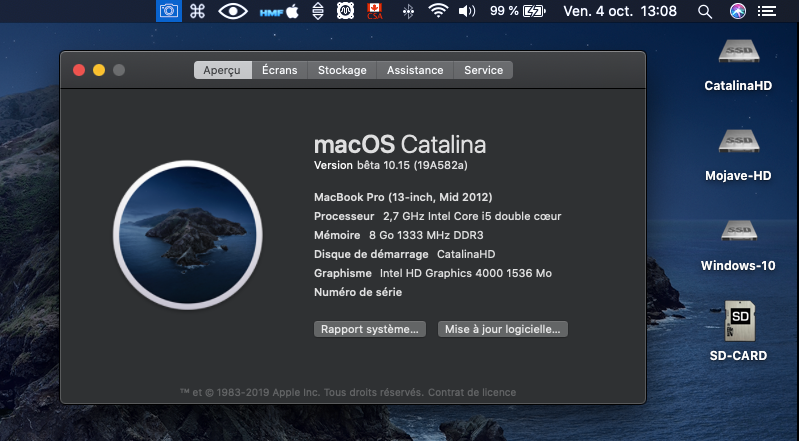The width and height of the screenshot is (799, 441).
Task: Click the Mise à jour logicielle... button
Action: (x=503, y=329)
